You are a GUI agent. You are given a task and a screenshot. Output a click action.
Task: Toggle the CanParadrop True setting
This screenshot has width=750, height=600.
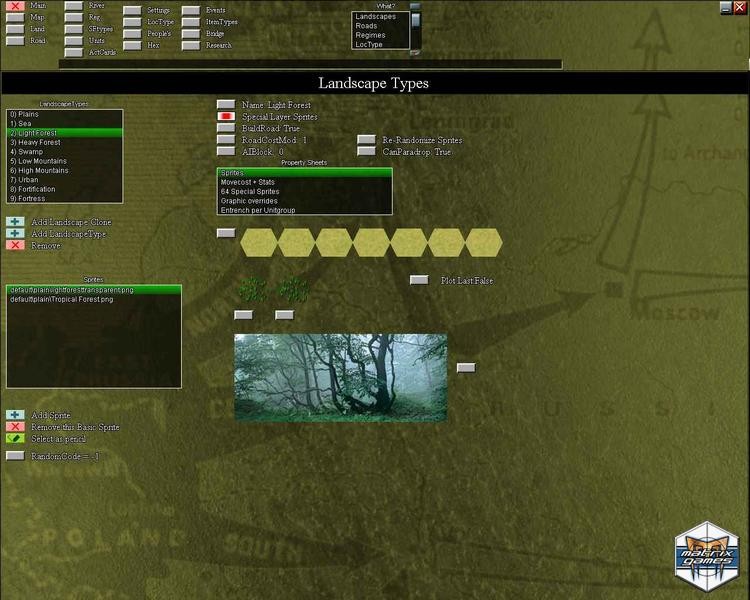(x=367, y=152)
